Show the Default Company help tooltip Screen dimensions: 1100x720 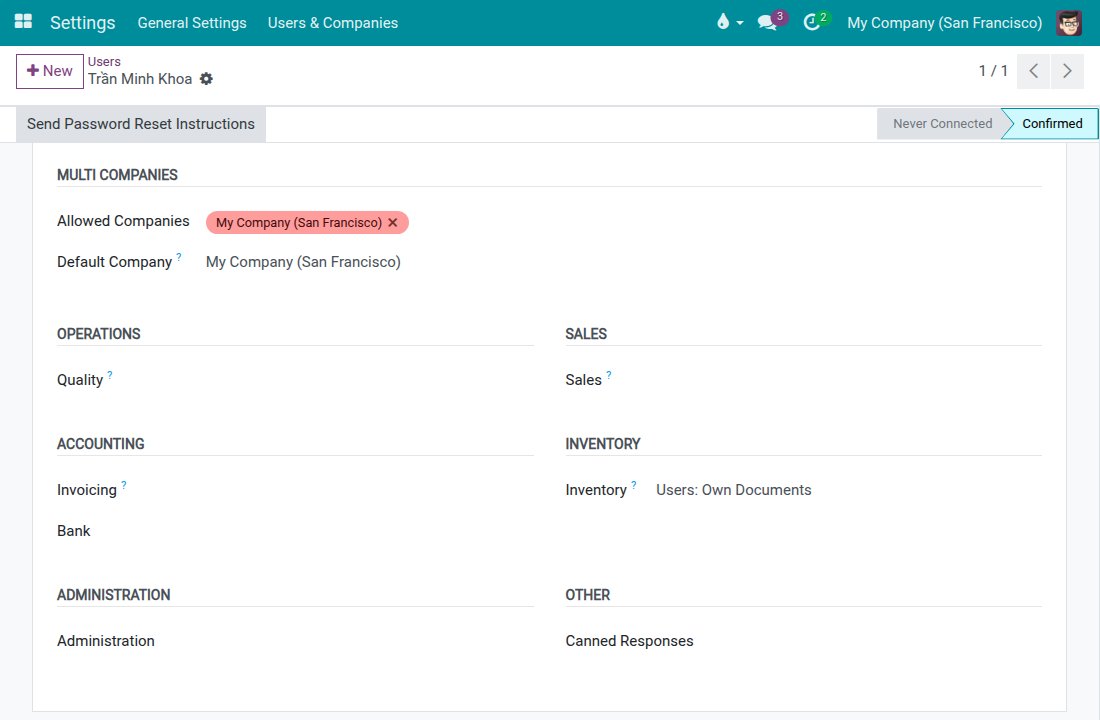tap(179, 257)
